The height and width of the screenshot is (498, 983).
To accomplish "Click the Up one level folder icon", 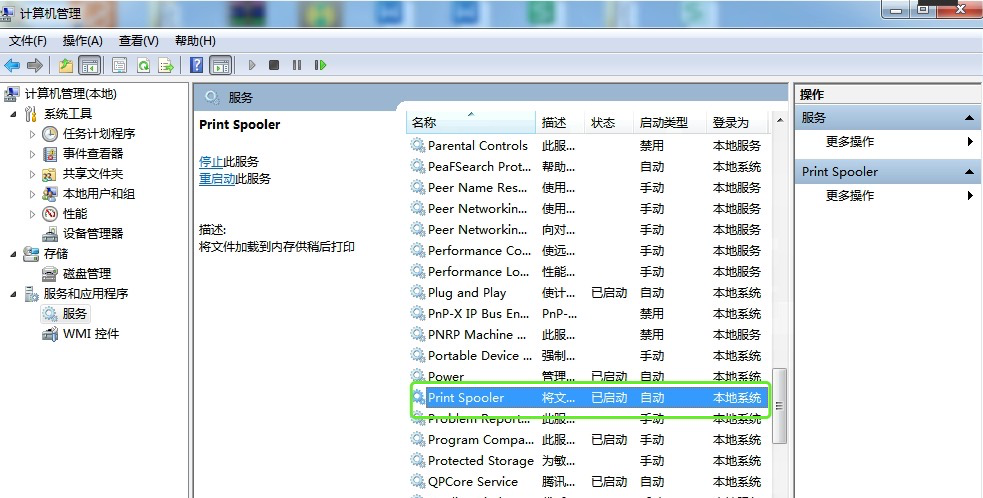I will (x=66, y=65).
